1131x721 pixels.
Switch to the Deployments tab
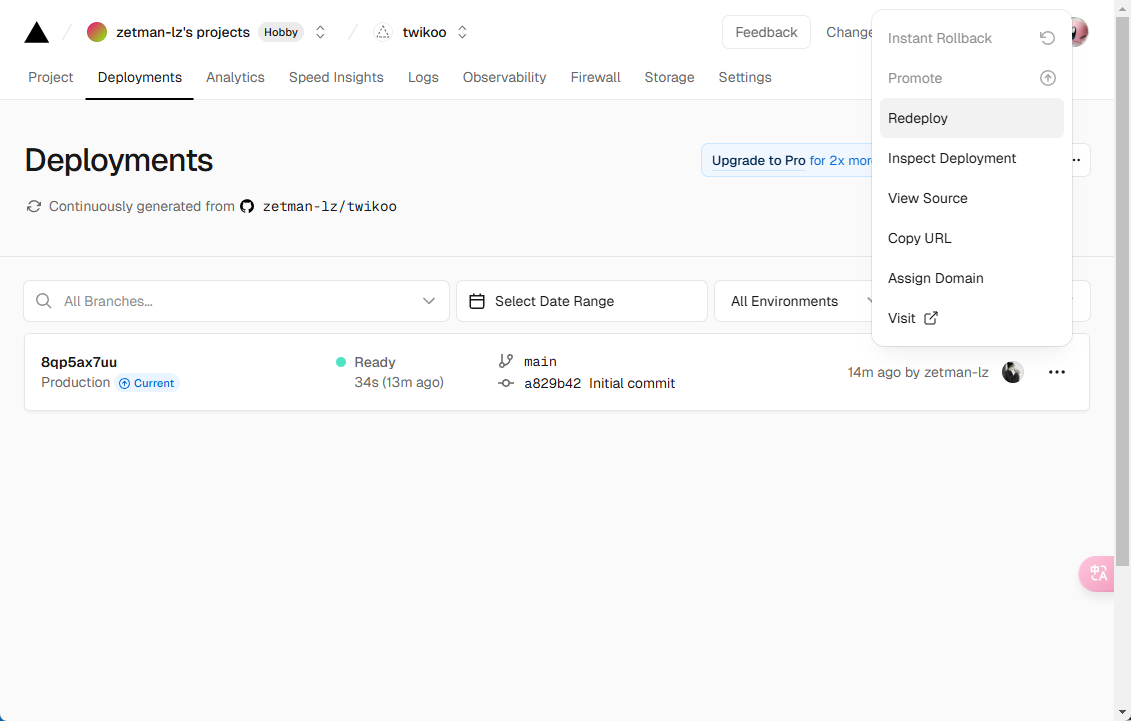click(140, 77)
